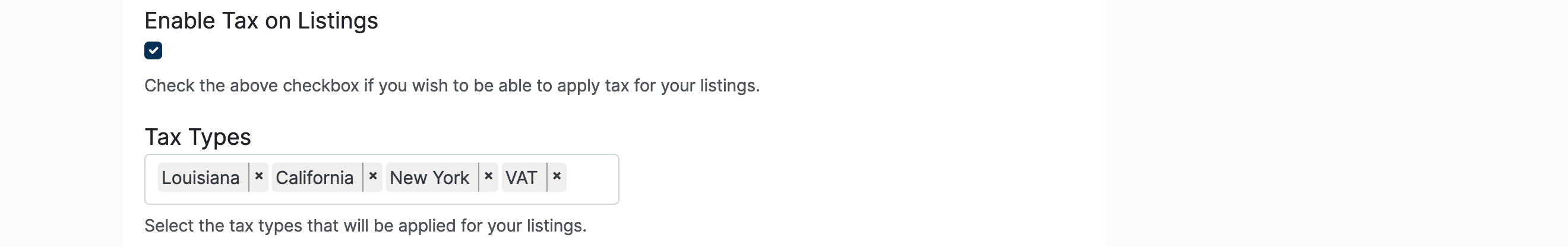1568x247 pixels.
Task: Click the light gray margin on the right
Action: [x=1339, y=122]
